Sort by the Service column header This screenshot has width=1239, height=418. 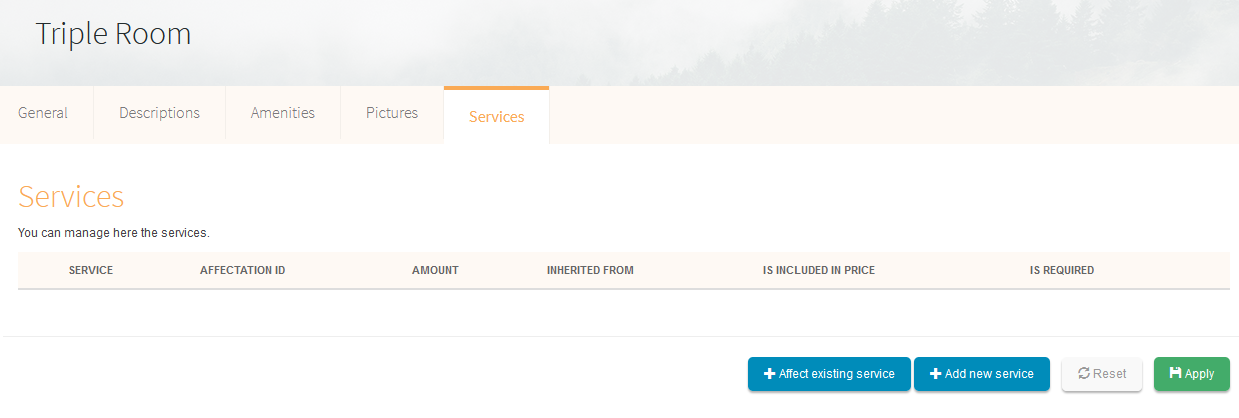tap(90, 270)
